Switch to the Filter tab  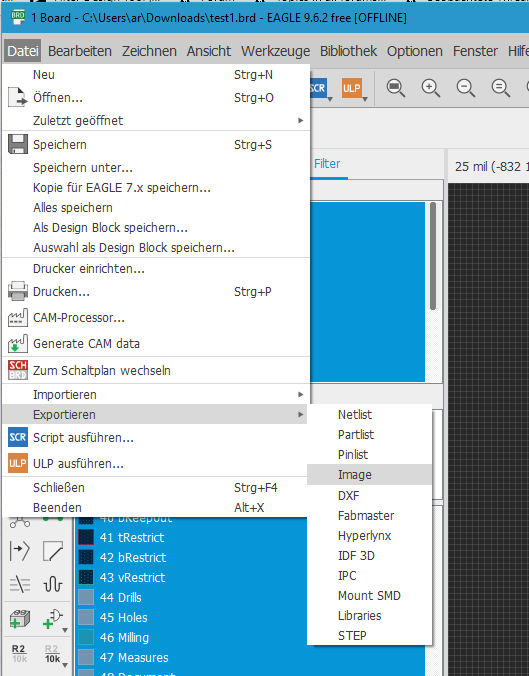(x=327, y=163)
